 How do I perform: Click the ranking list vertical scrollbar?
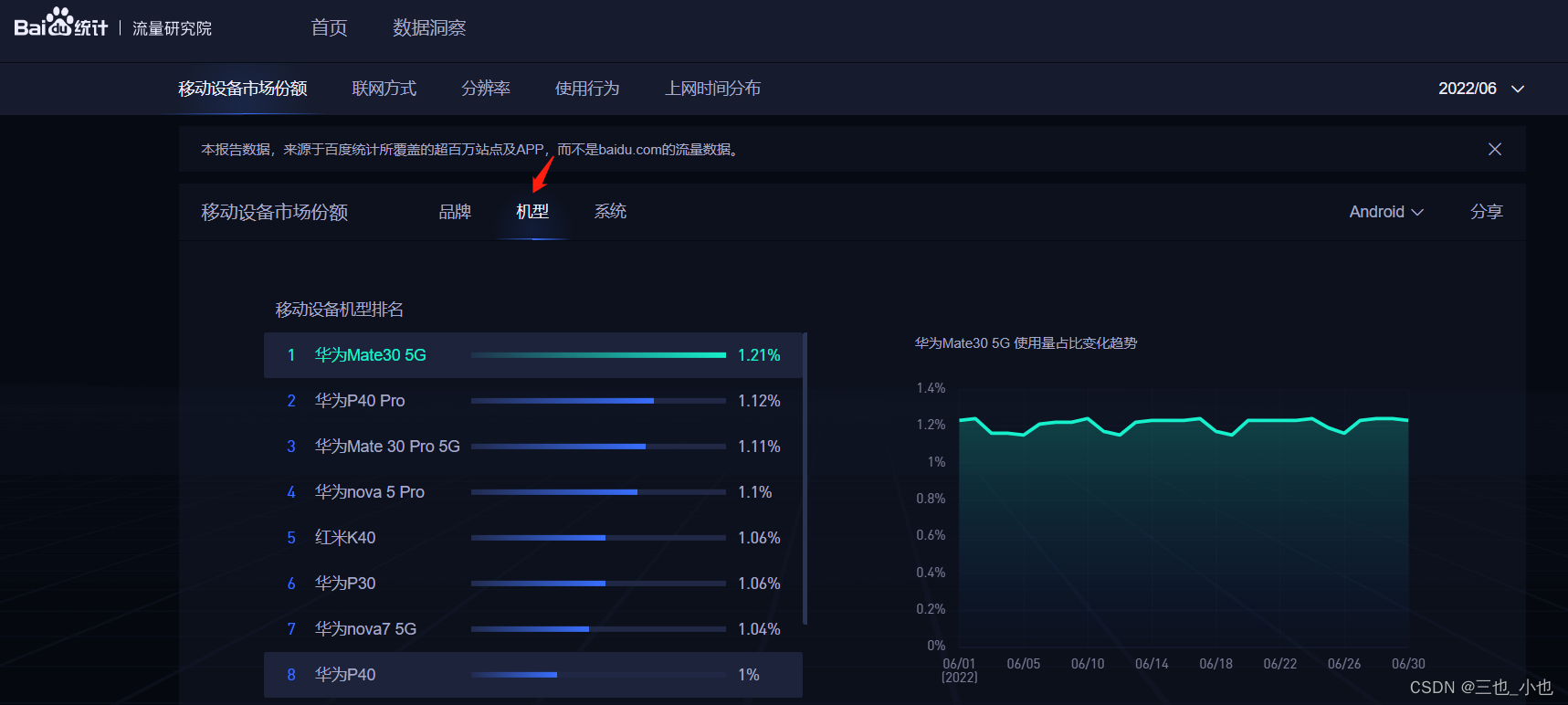[x=805, y=479]
